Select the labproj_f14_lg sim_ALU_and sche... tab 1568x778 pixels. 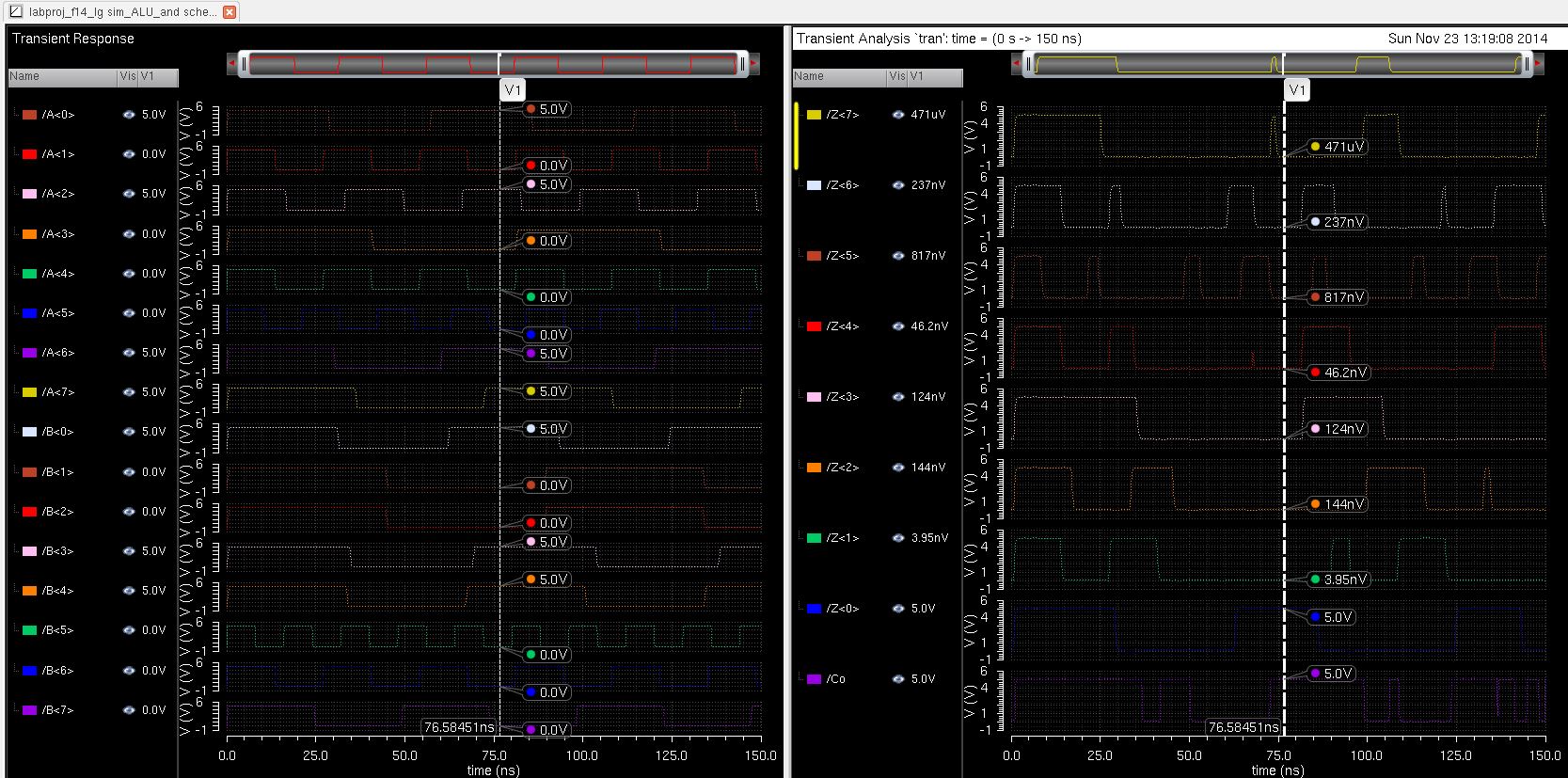tap(120, 12)
